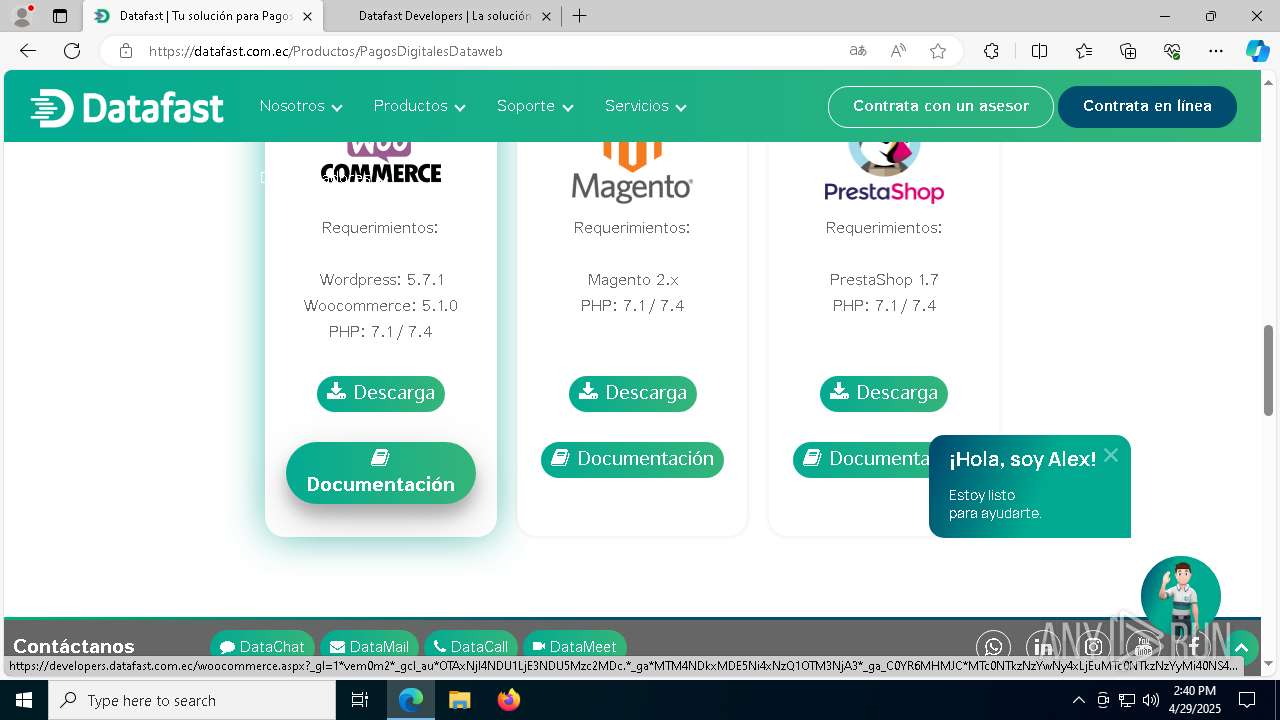Screen dimensions: 1280x720
Task: Download the PrestaShop plugin
Action: coord(884,393)
